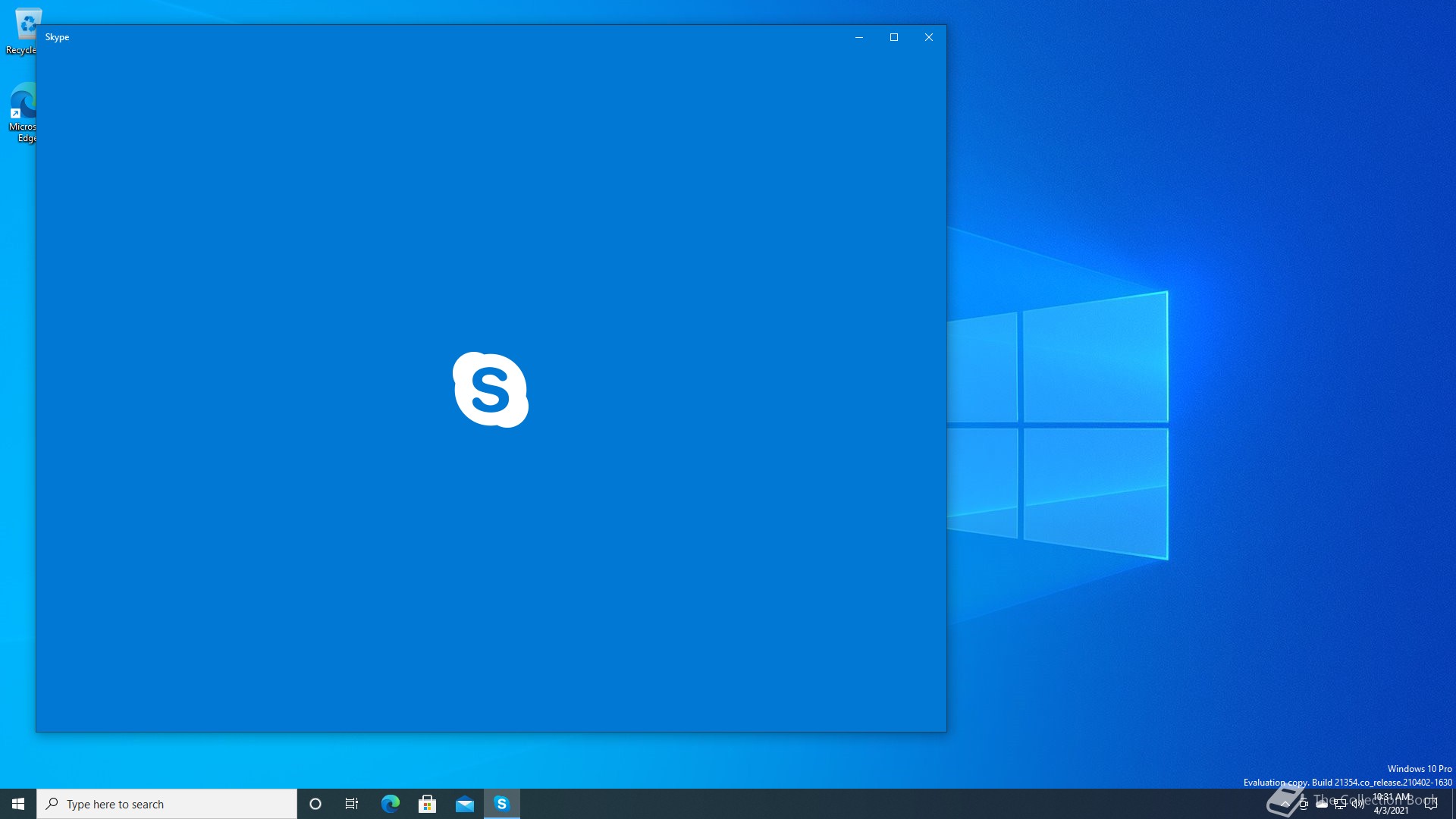Open the network status tray icon

click(x=1340, y=805)
